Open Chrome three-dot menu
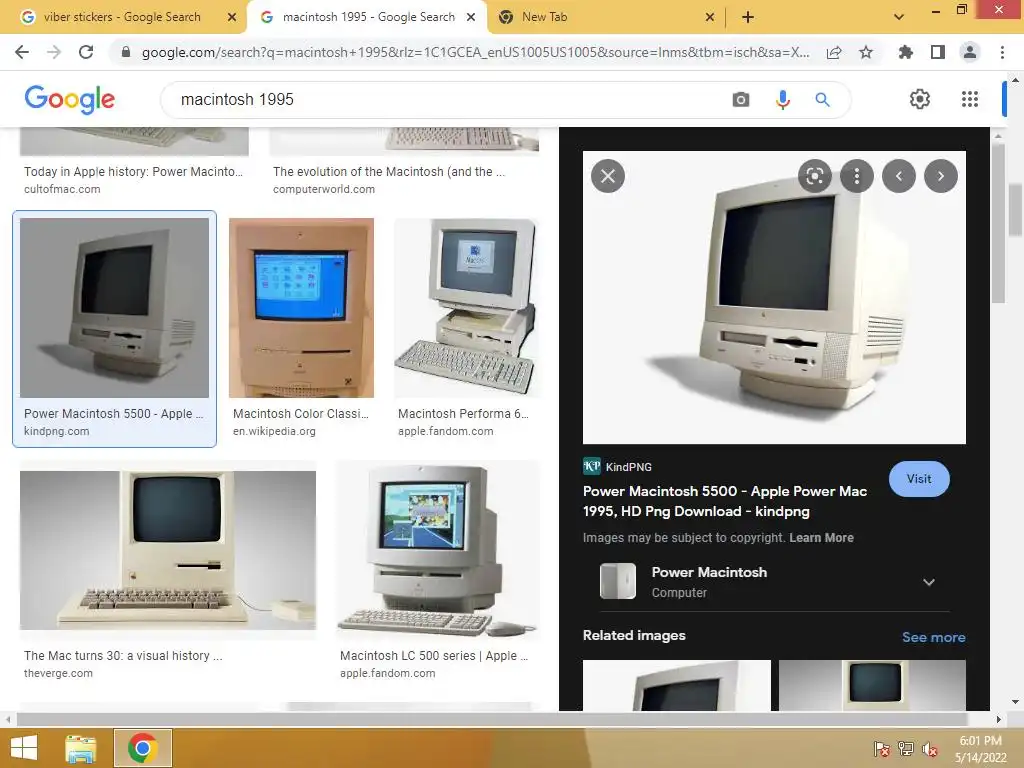The width and height of the screenshot is (1024, 768). tap(1002, 52)
